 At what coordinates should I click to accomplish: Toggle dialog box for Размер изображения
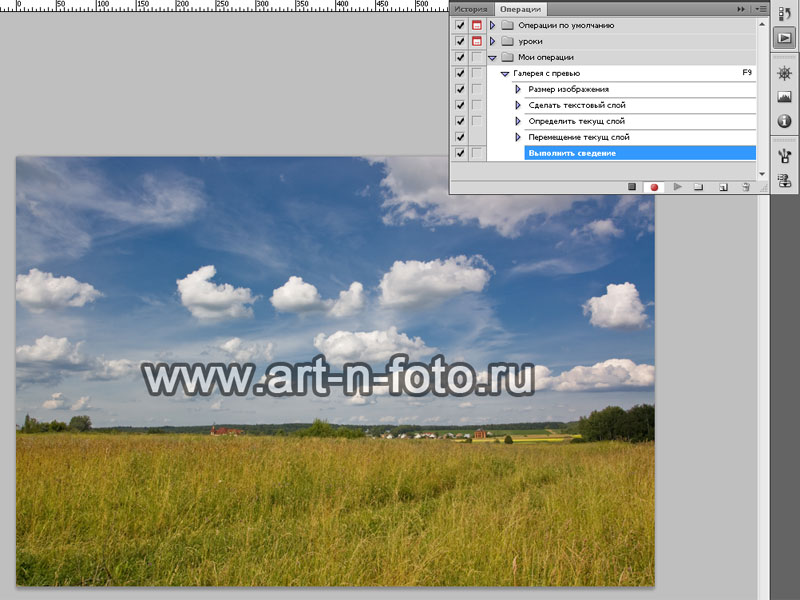pyautogui.click(x=477, y=89)
